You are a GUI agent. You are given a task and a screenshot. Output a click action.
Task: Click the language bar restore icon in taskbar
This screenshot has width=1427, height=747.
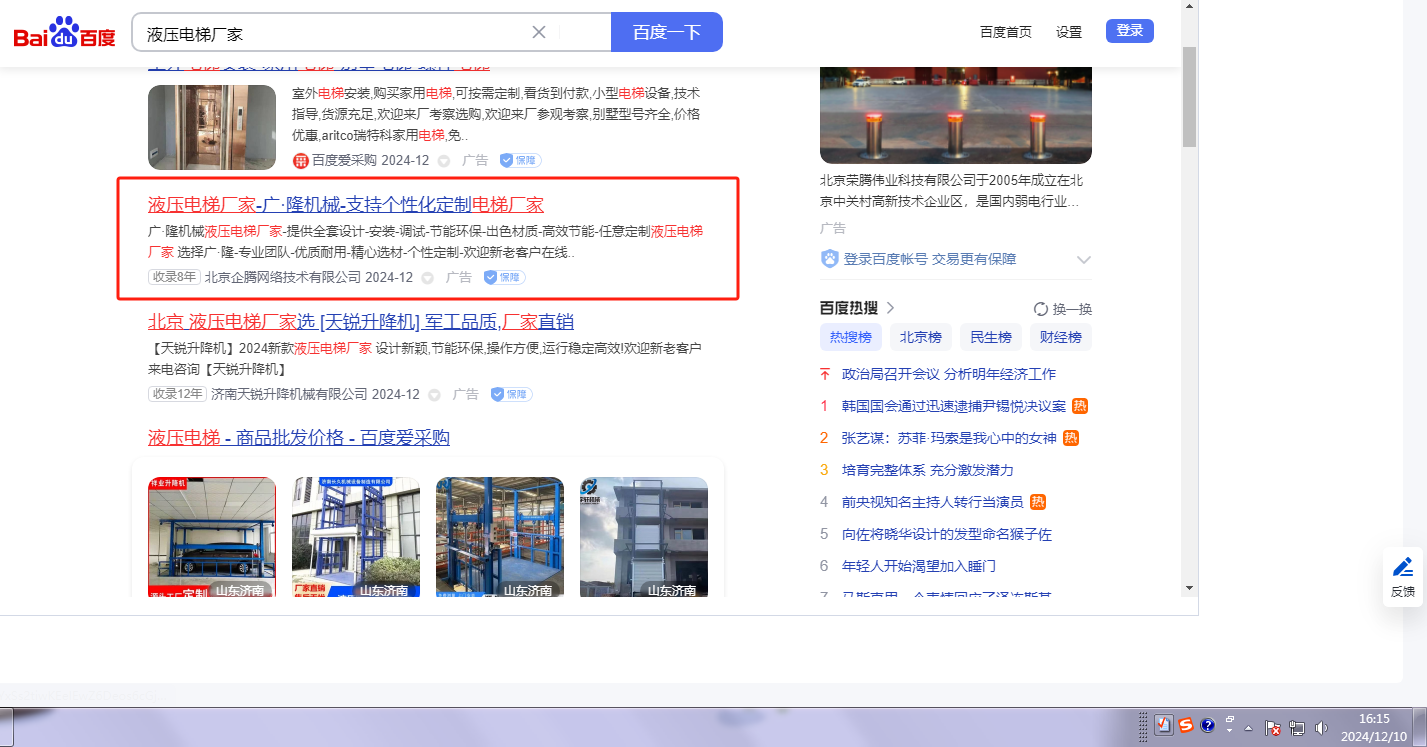[1230, 719]
